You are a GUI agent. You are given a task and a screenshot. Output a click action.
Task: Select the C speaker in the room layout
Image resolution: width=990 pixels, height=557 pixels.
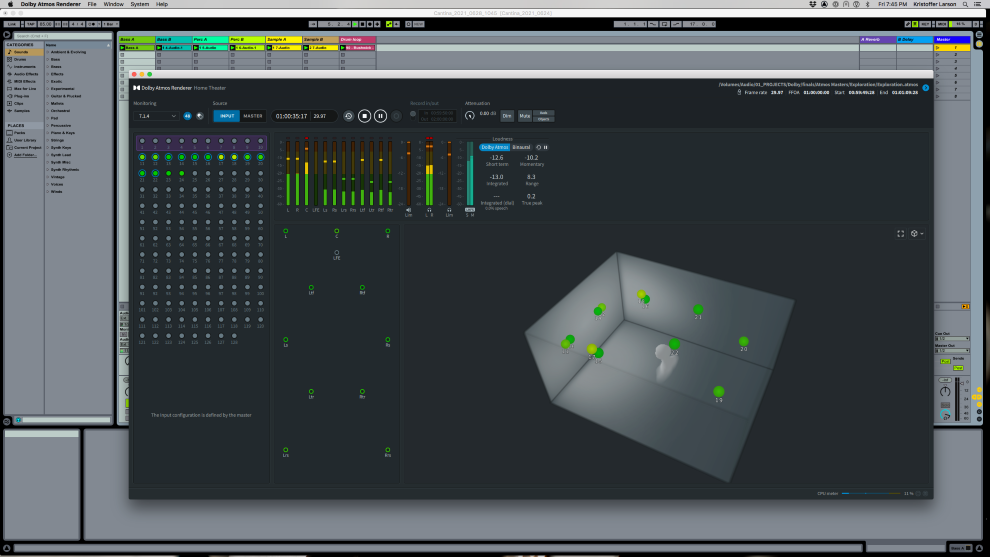click(x=337, y=231)
